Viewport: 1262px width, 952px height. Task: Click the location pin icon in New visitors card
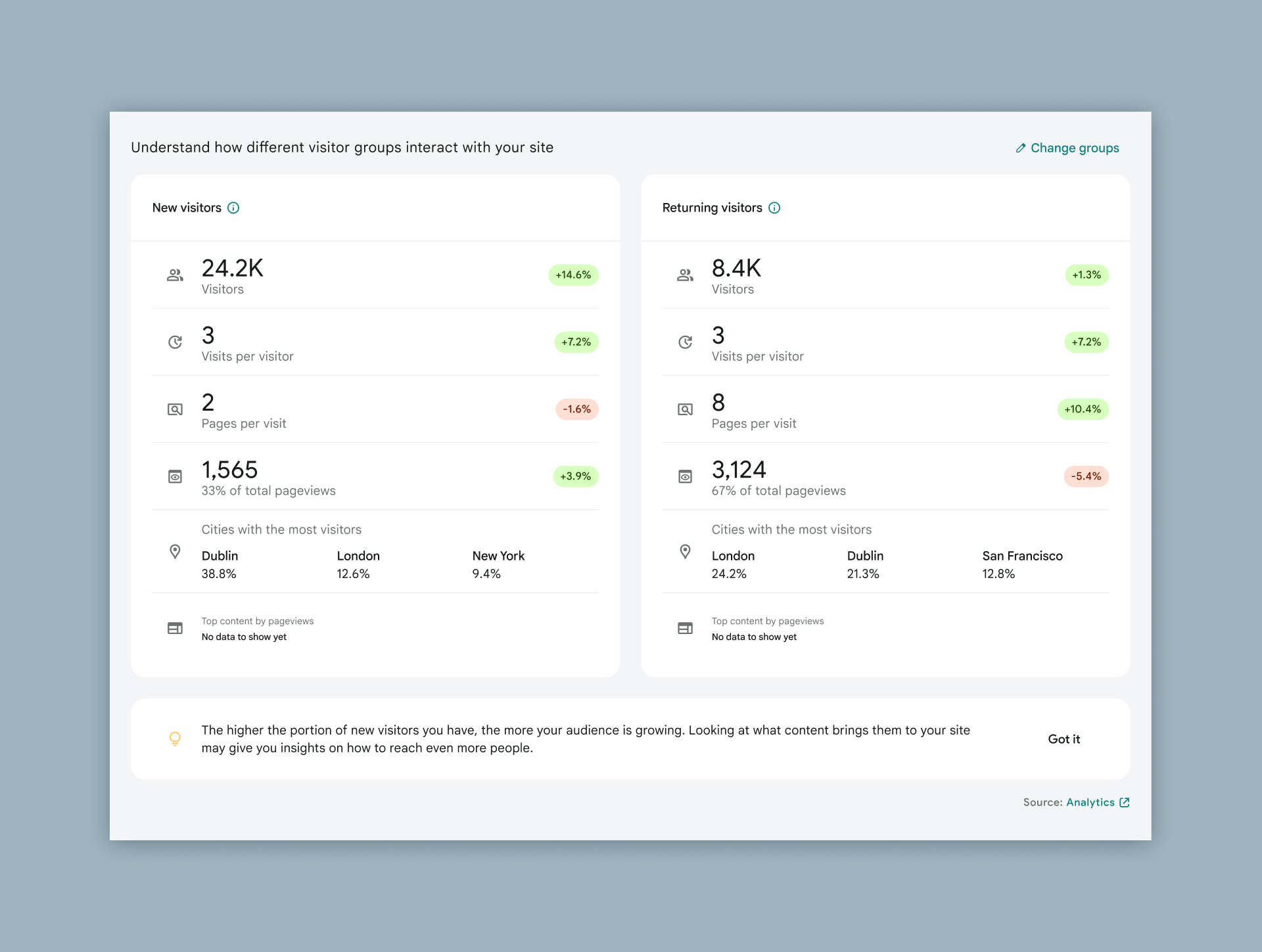(175, 552)
